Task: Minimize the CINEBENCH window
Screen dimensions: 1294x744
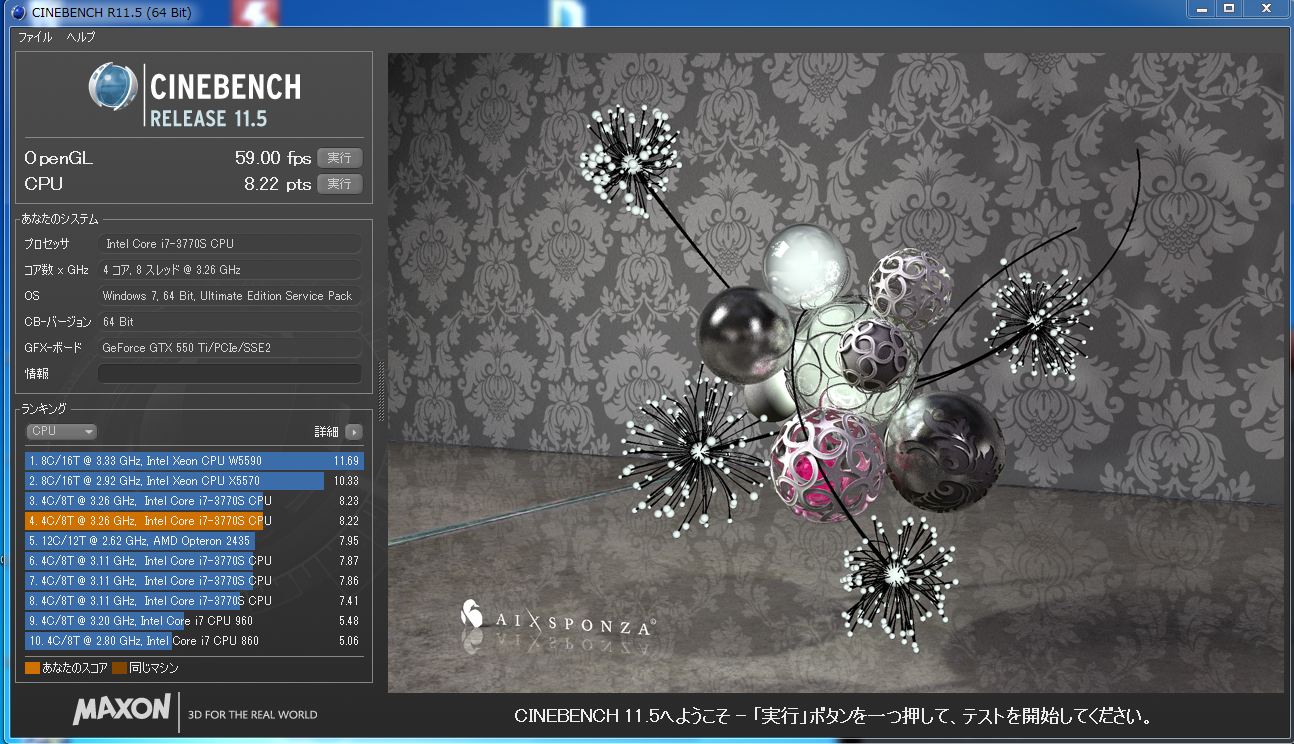Action: coord(1203,9)
